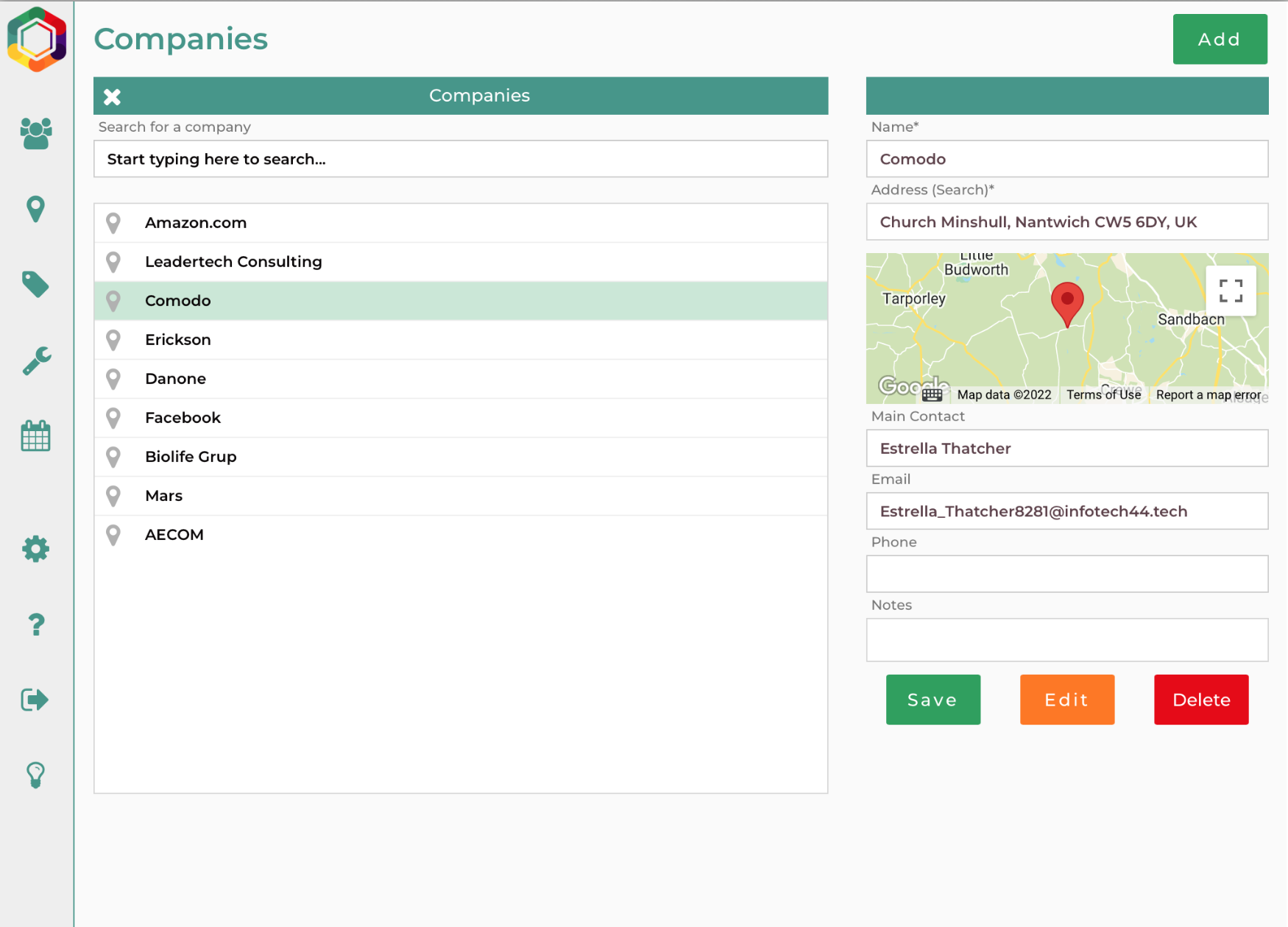Close the Companies panel with the X
1288x927 pixels.
click(x=112, y=96)
